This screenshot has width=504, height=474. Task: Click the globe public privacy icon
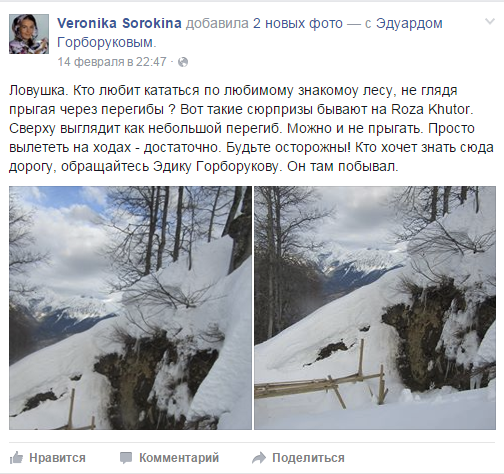pyautogui.click(x=183, y=62)
